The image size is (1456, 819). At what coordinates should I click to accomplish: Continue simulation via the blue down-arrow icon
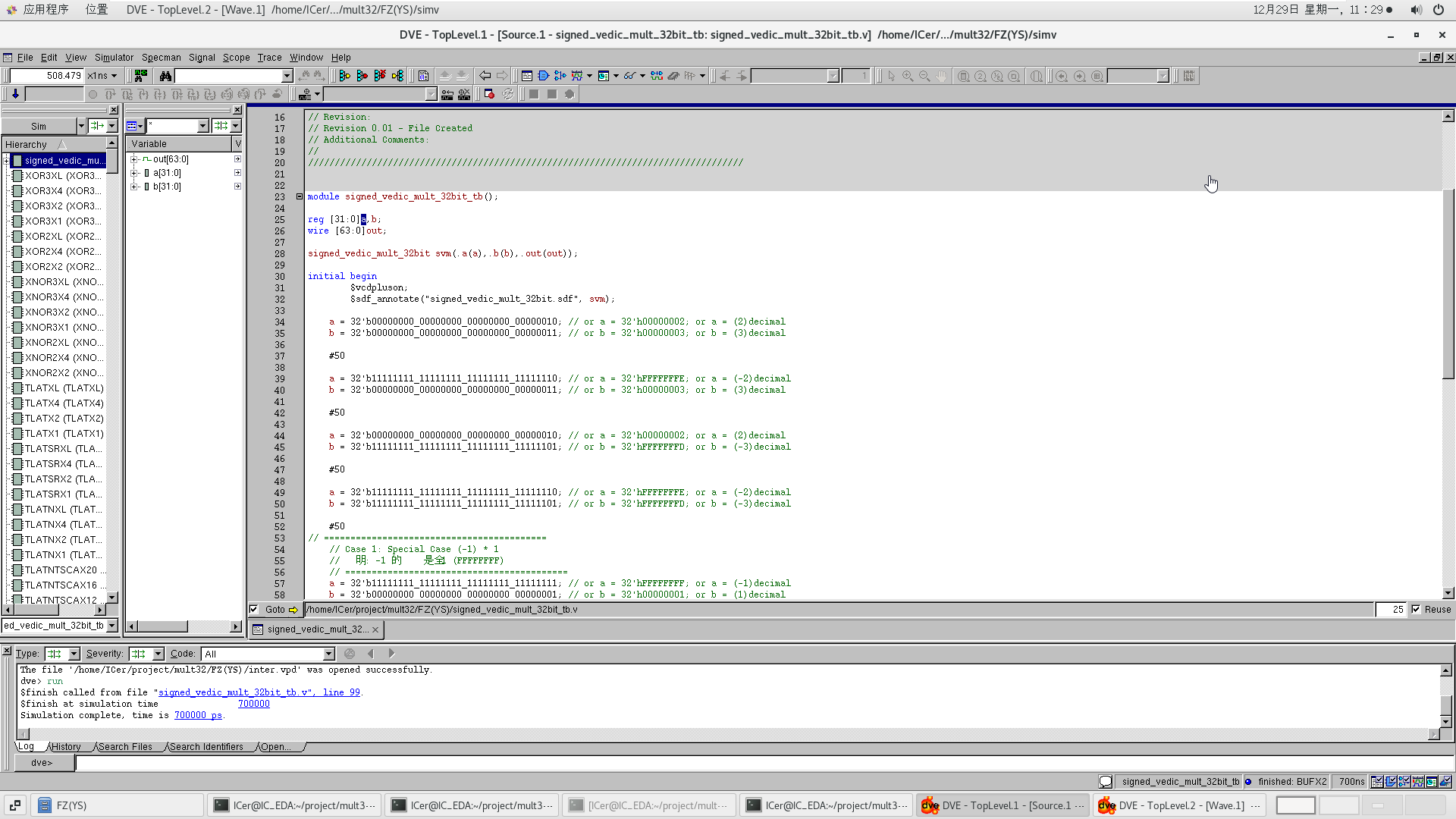pyautogui.click(x=15, y=93)
